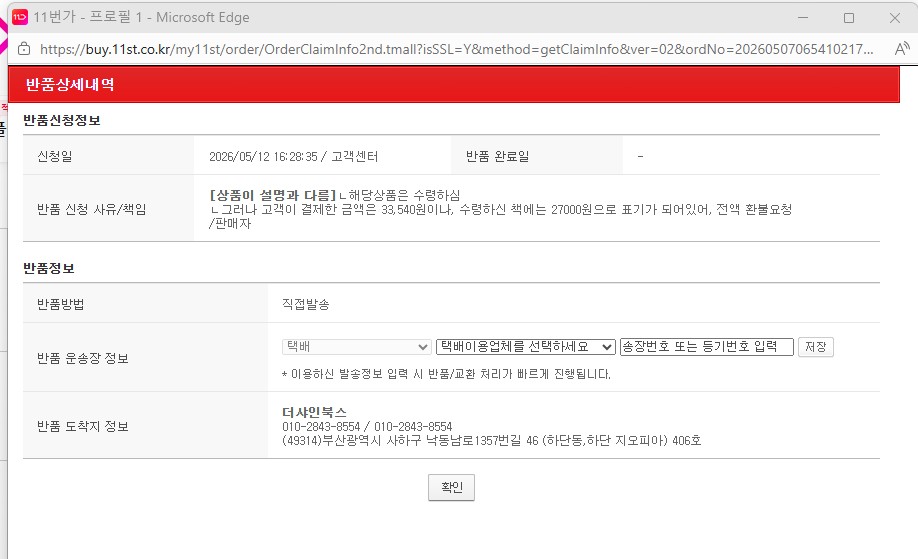Click the 부산광역시 사하구 return address line

[491, 440]
